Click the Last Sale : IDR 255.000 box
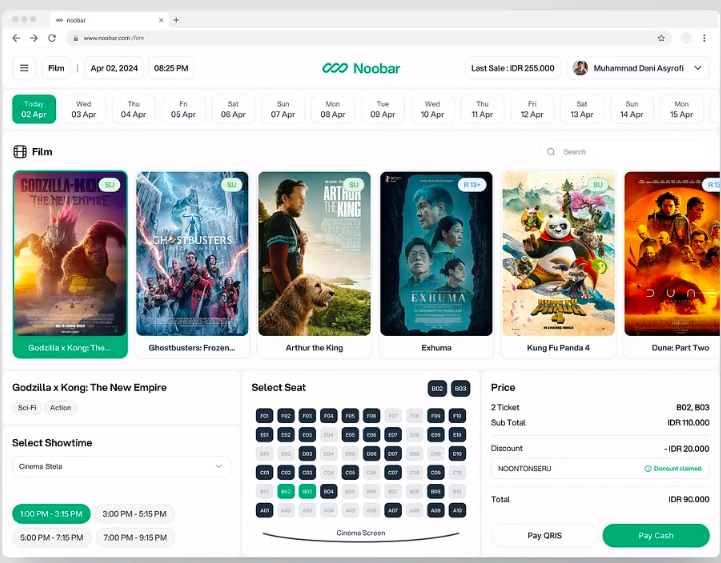This screenshot has width=721, height=563. [x=513, y=68]
